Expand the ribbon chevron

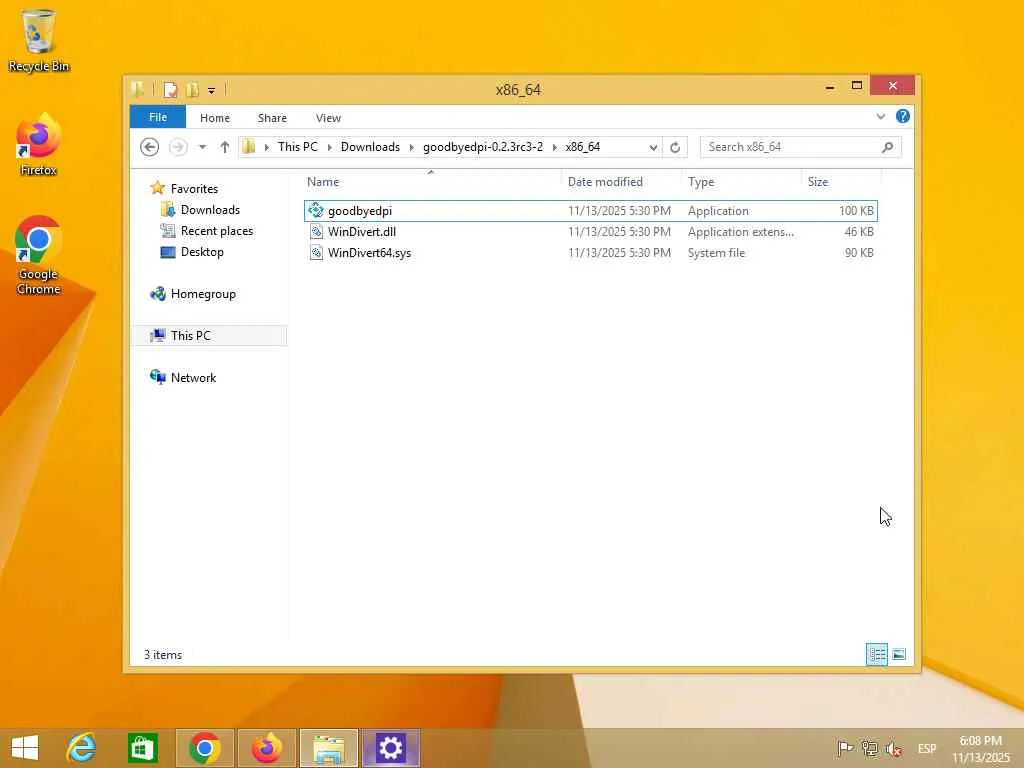point(880,117)
